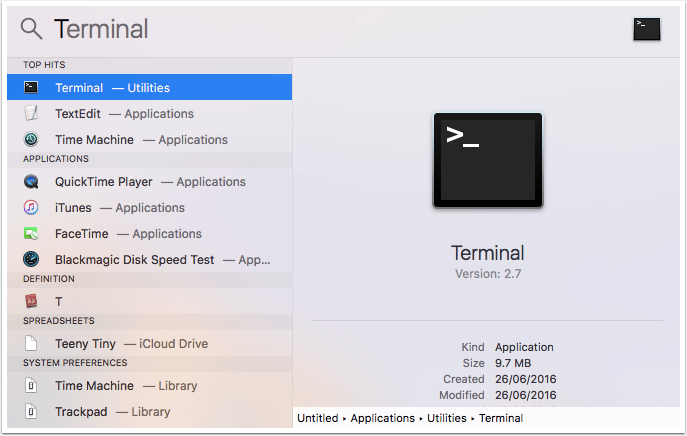Screen dimensions: 687x436
Task: Click the iTunes music note icon
Action: (31, 207)
